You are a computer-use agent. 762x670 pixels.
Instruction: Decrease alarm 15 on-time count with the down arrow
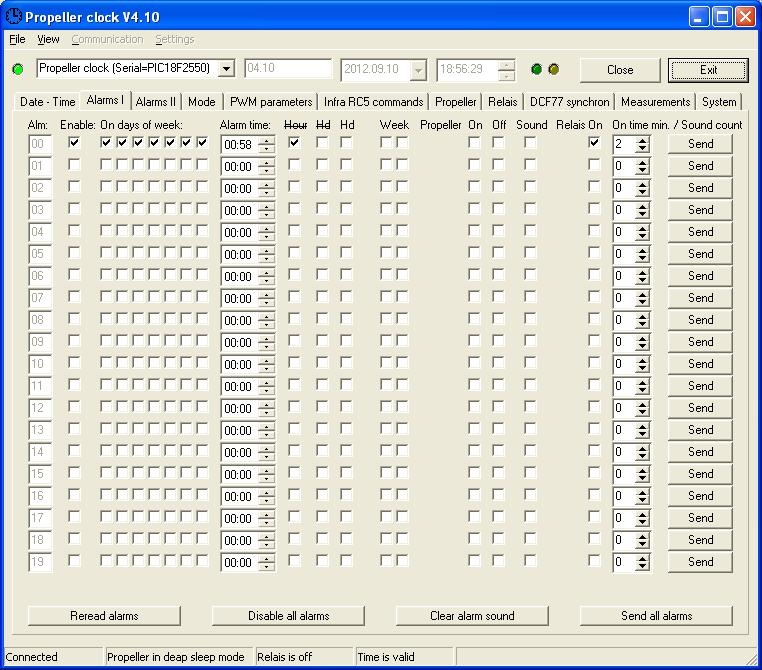point(642,478)
